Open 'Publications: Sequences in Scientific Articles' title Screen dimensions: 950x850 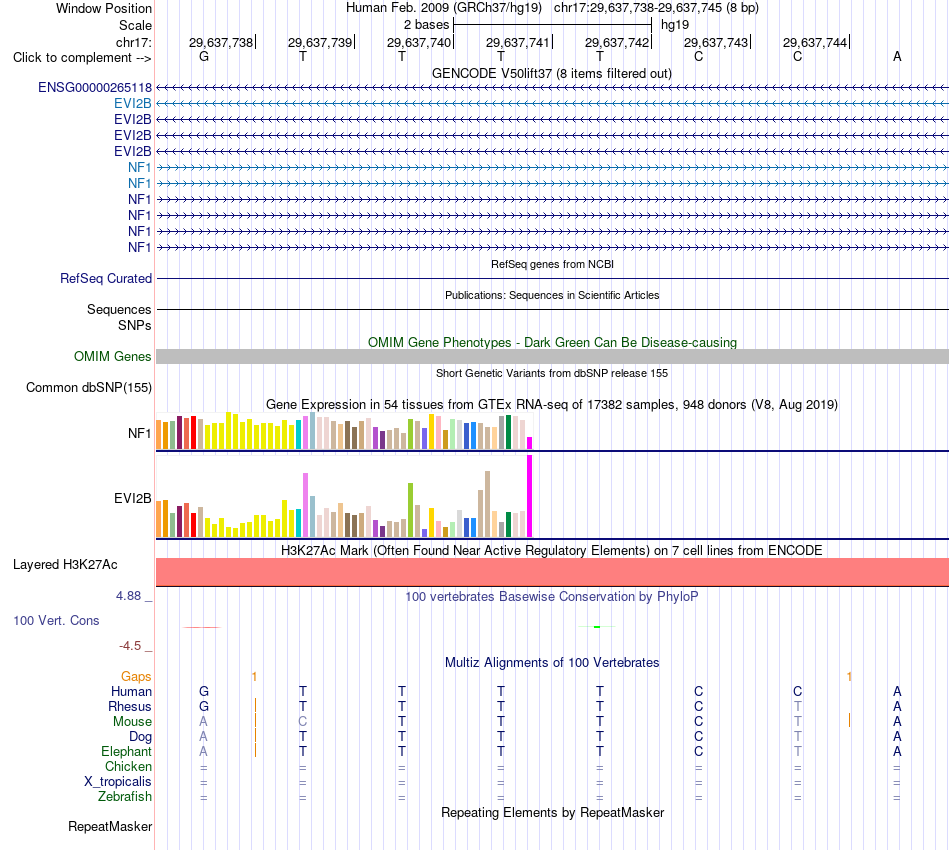(x=552, y=295)
